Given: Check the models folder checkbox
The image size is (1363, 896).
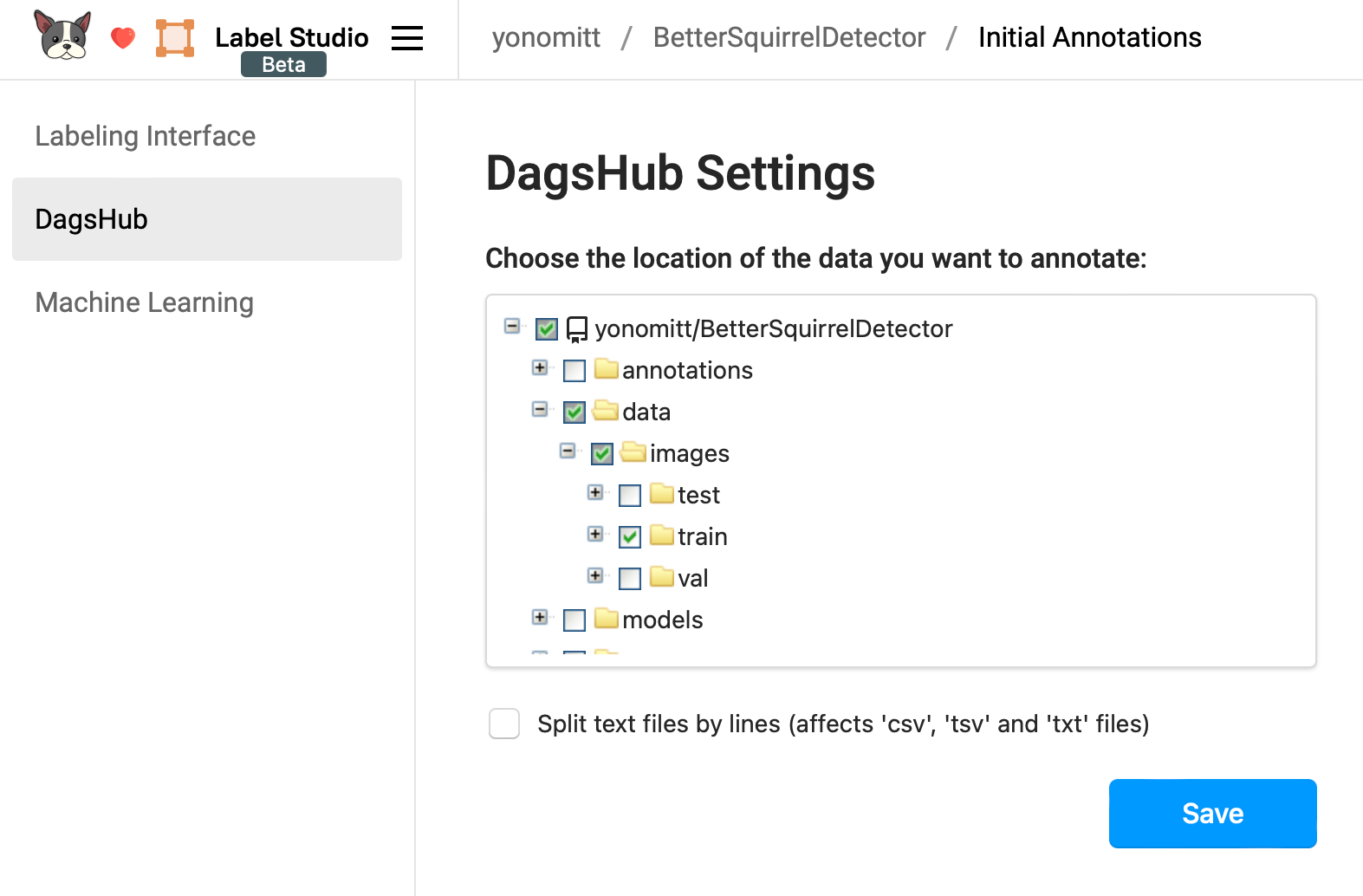Looking at the screenshot, I should tap(574, 620).
